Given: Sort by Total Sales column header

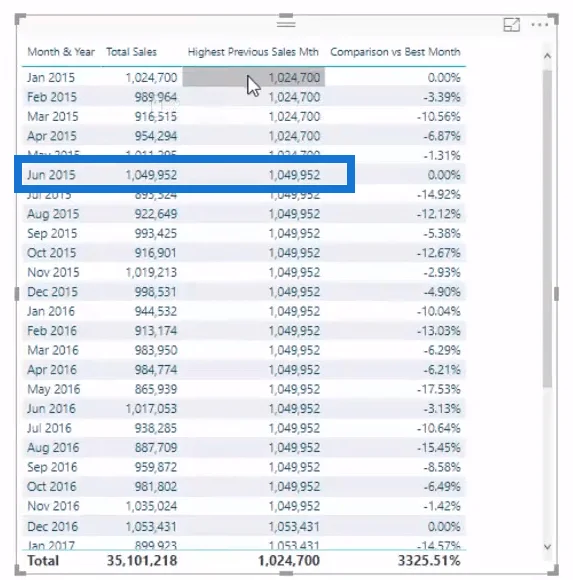Looking at the screenshot, I should (131, 52).
